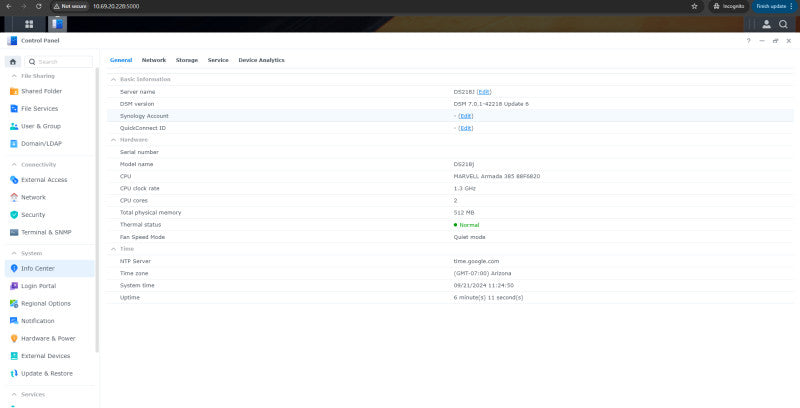This screenshot has height=408, width=800.
Task: Click the Normal thermal status
Action: pyautogui.click(x=466, y=225)
